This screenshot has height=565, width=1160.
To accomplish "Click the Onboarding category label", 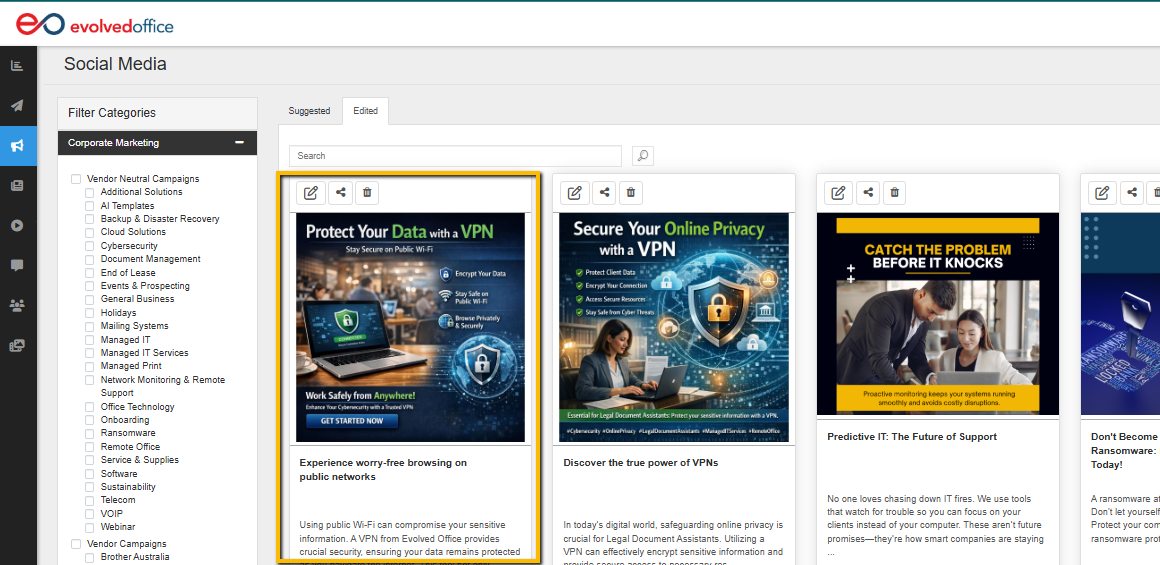I will [125, 420].
